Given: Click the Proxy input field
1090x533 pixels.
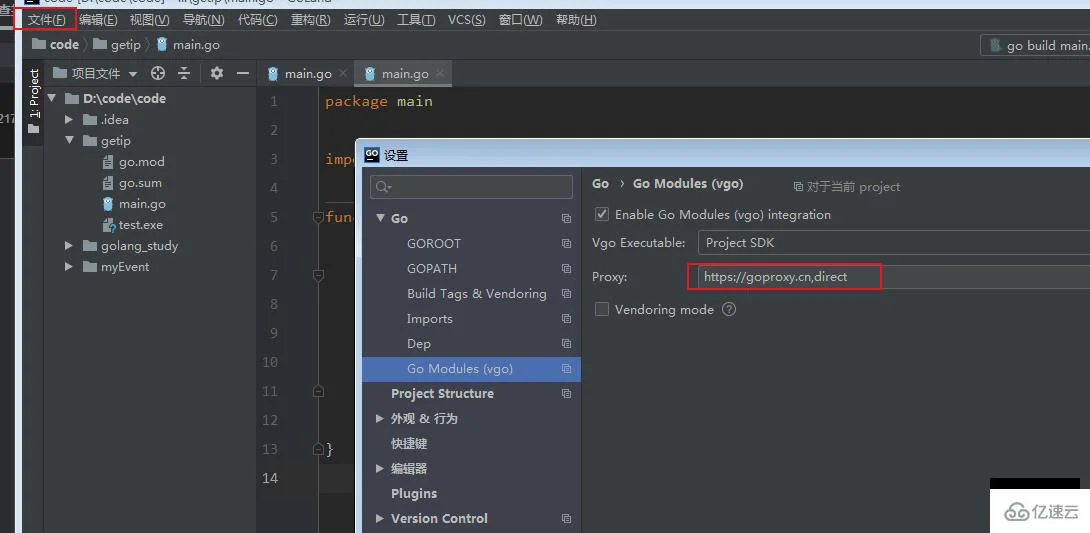Looking at the screenshot, I should click(893, 277).
